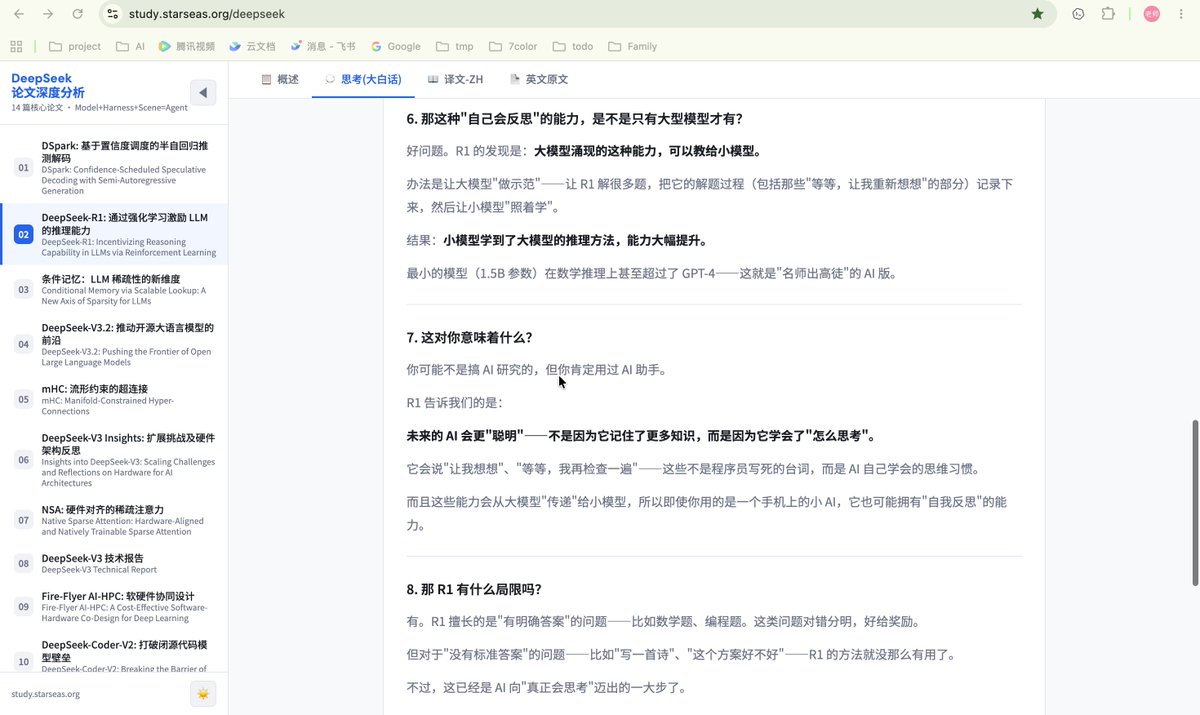
Task: Open paper 01 DSpark in sidebar
Action: coord(114,168)
